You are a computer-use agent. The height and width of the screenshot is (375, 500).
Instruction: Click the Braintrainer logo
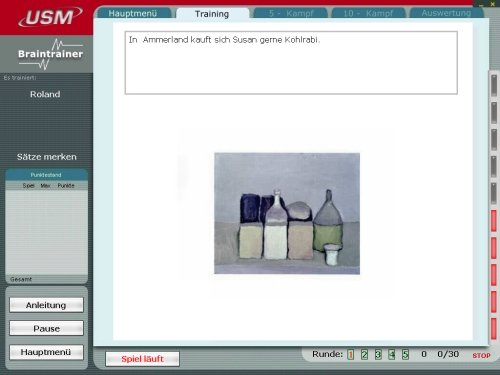(x=50, y=54)
